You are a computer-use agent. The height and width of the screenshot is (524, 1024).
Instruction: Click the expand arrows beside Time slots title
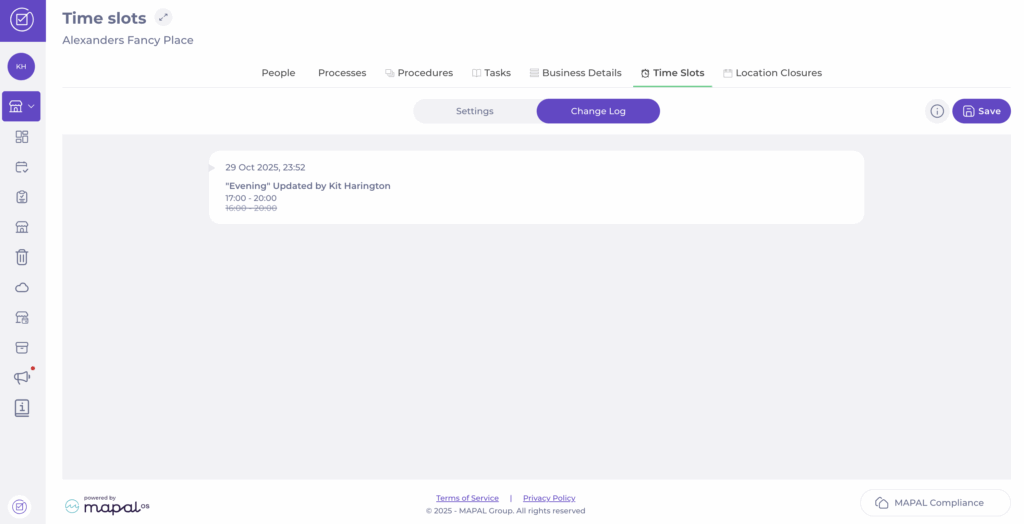pos(164,17)
